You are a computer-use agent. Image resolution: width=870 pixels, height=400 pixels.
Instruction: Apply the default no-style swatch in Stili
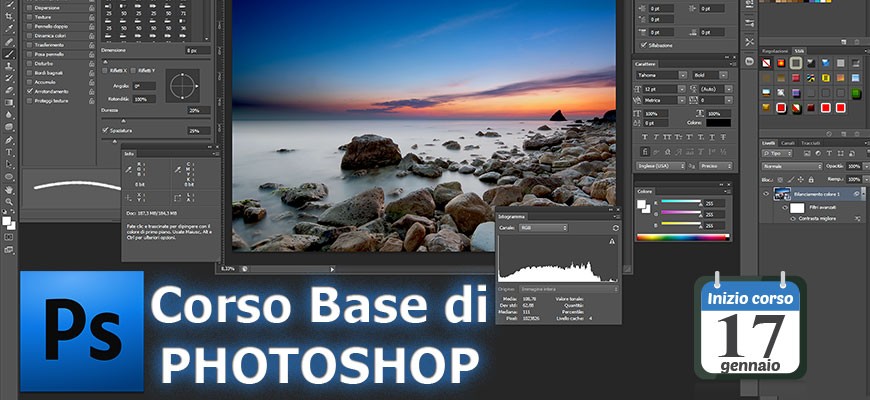click(x=766, y=63)
